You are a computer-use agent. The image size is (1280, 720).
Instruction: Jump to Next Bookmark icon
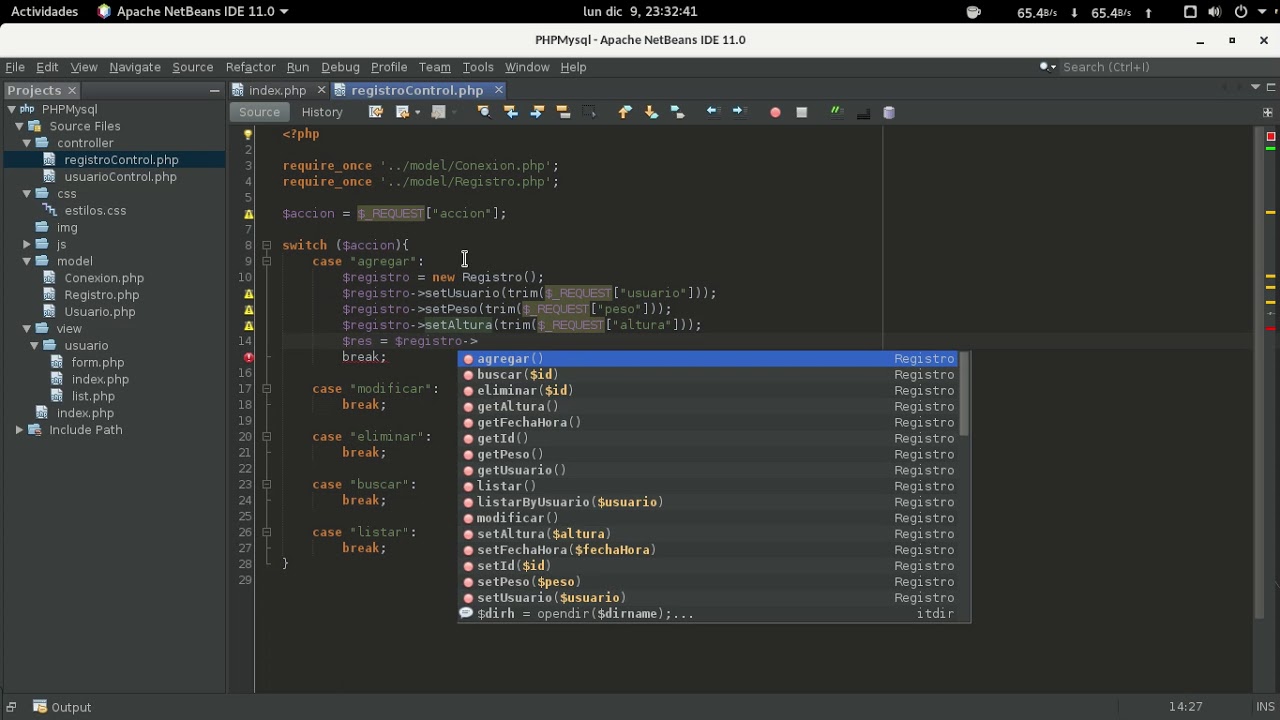(651, 112)
